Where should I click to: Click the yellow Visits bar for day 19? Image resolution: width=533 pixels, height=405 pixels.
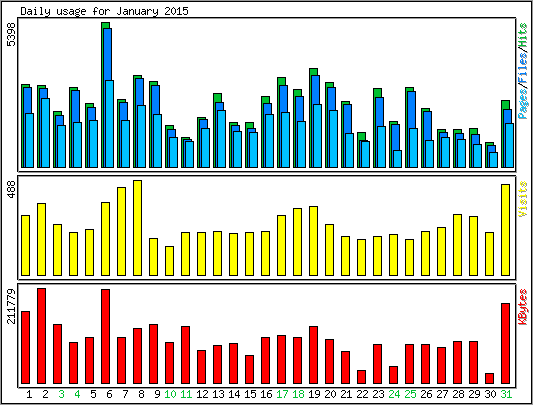coord(313,241)
